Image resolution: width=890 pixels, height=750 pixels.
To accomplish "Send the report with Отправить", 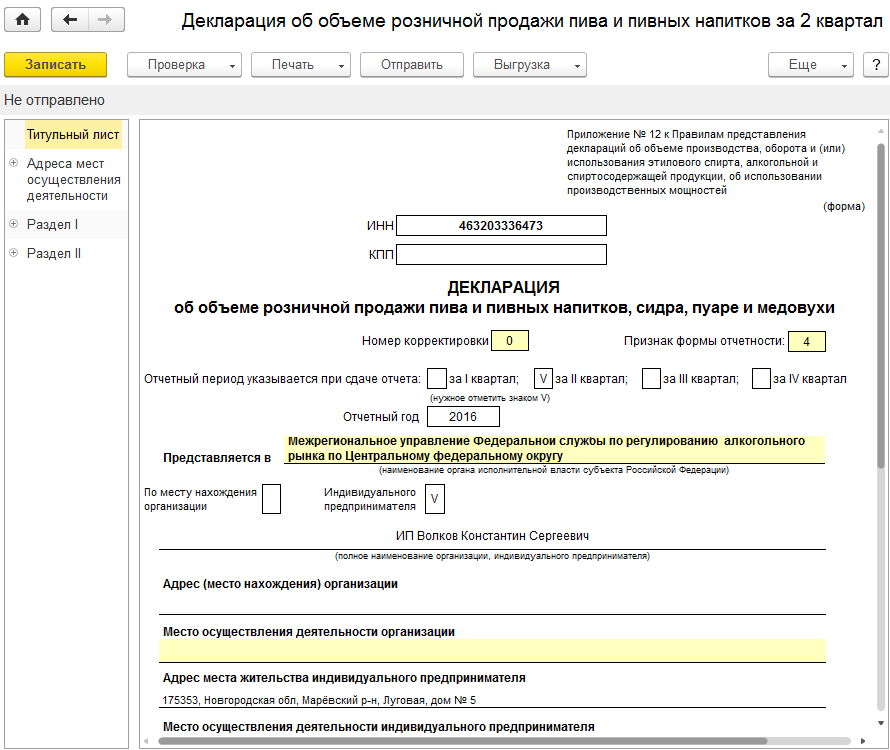I will click(412, 65).
